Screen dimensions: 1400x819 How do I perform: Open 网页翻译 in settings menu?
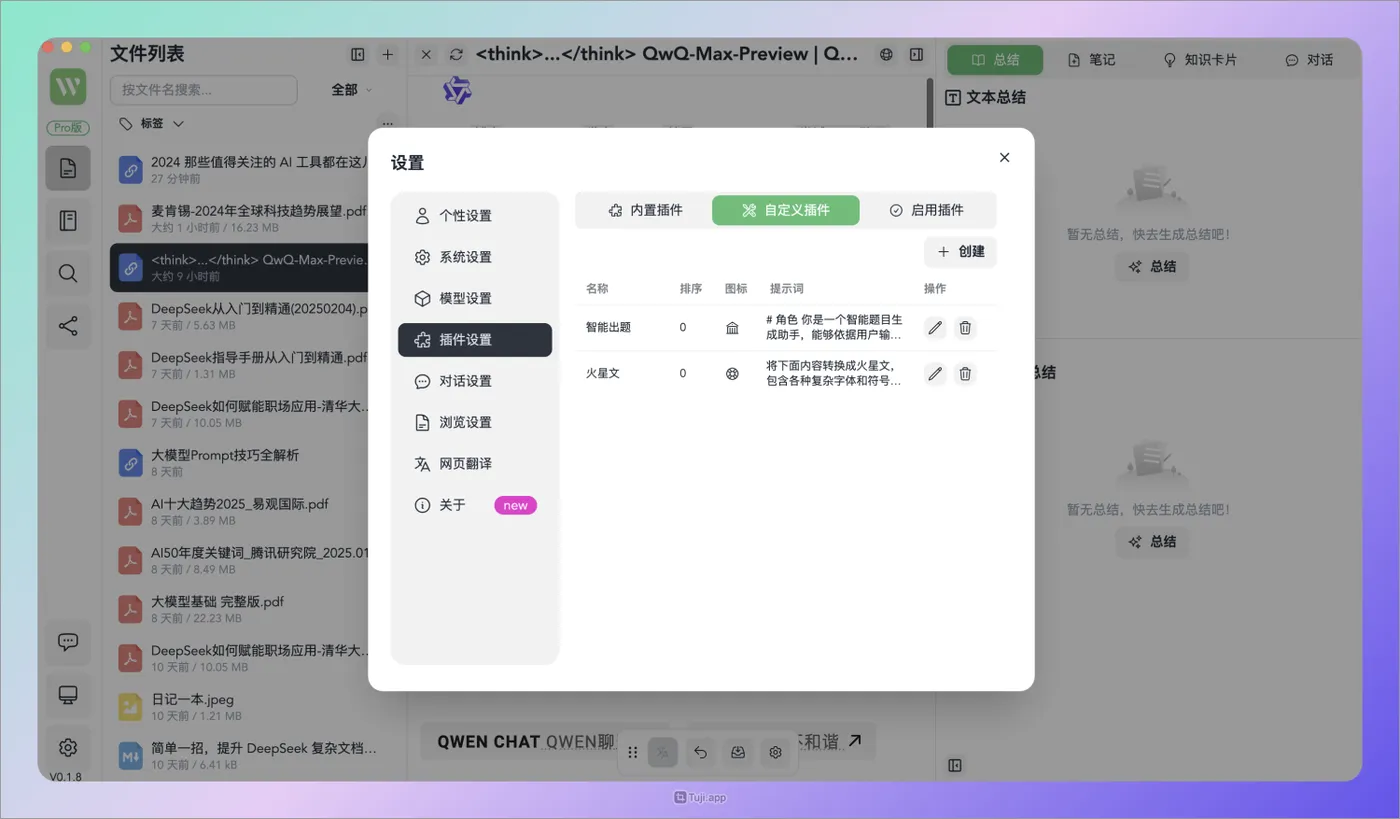(x=475, y=464)
